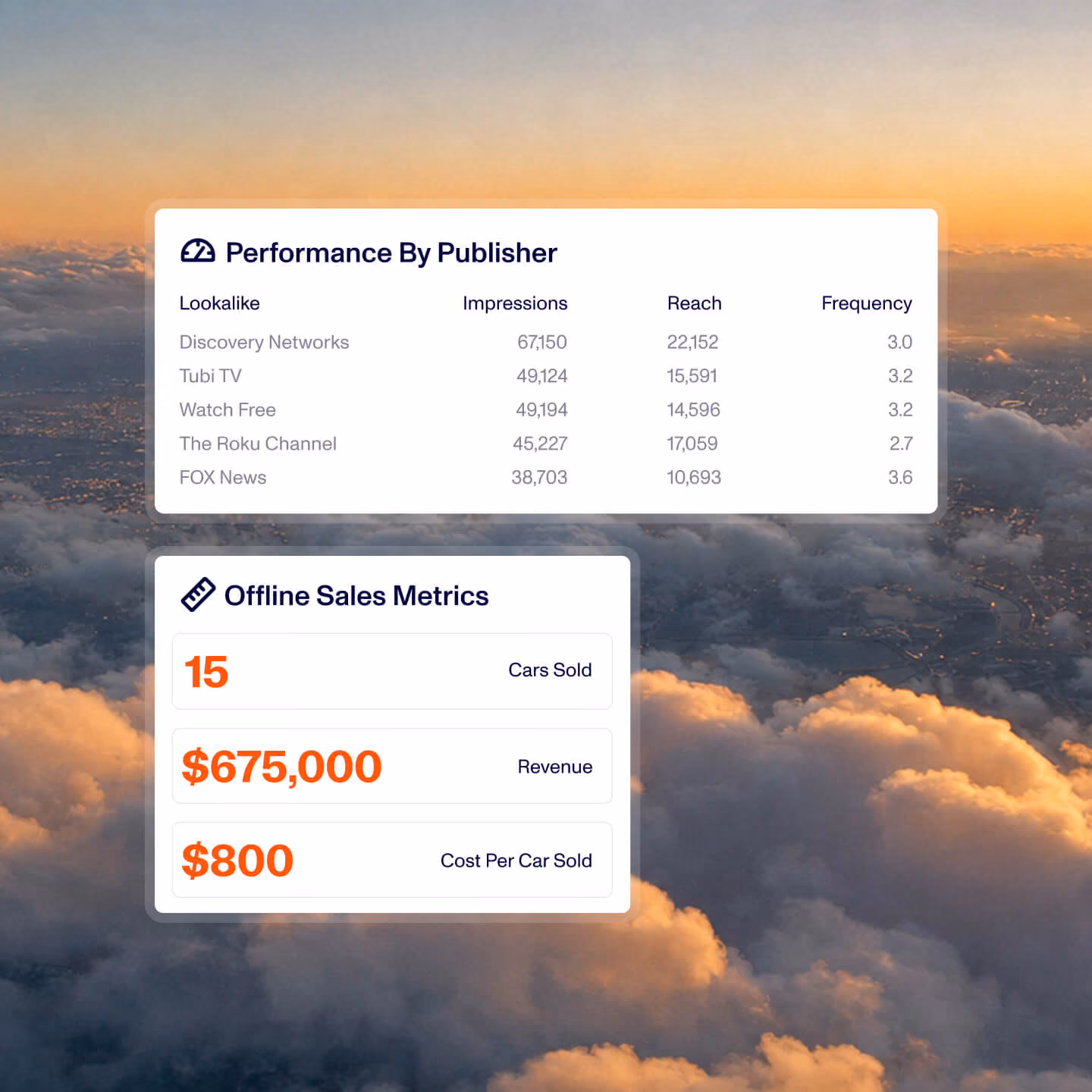Image resolution: width=1092 pixels, height=1092 pixels.
Task: Click the Discovery Networks publisher row name
Action: point(264,342)
